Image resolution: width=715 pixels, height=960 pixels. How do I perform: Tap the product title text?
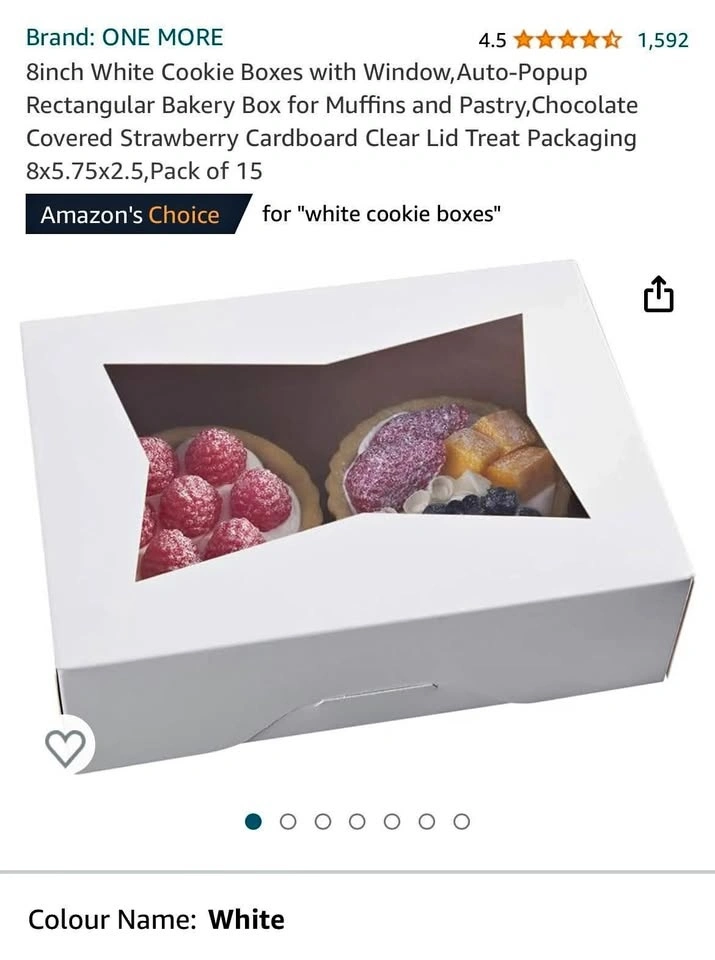coord(332,121)
